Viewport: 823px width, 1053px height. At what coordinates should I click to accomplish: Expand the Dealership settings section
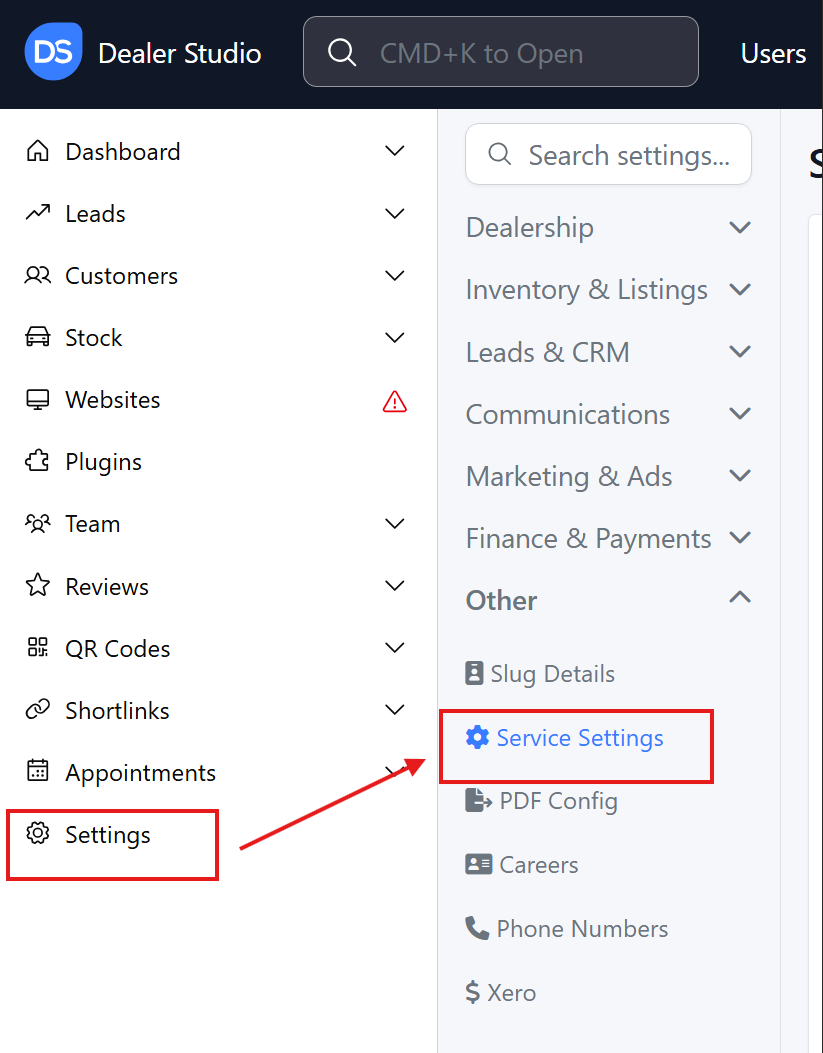[740, 228]
